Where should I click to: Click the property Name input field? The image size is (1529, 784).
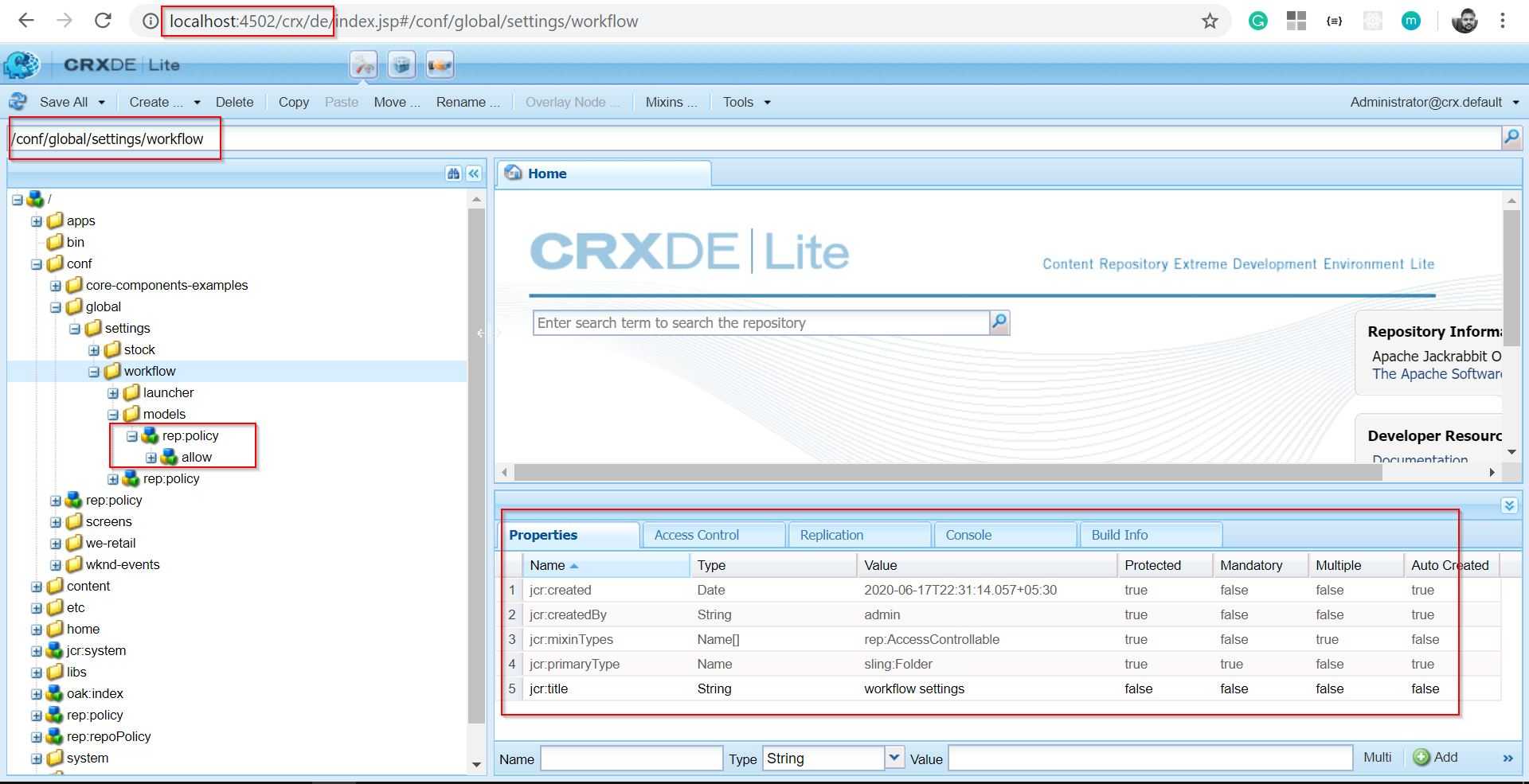coord(631,759)
